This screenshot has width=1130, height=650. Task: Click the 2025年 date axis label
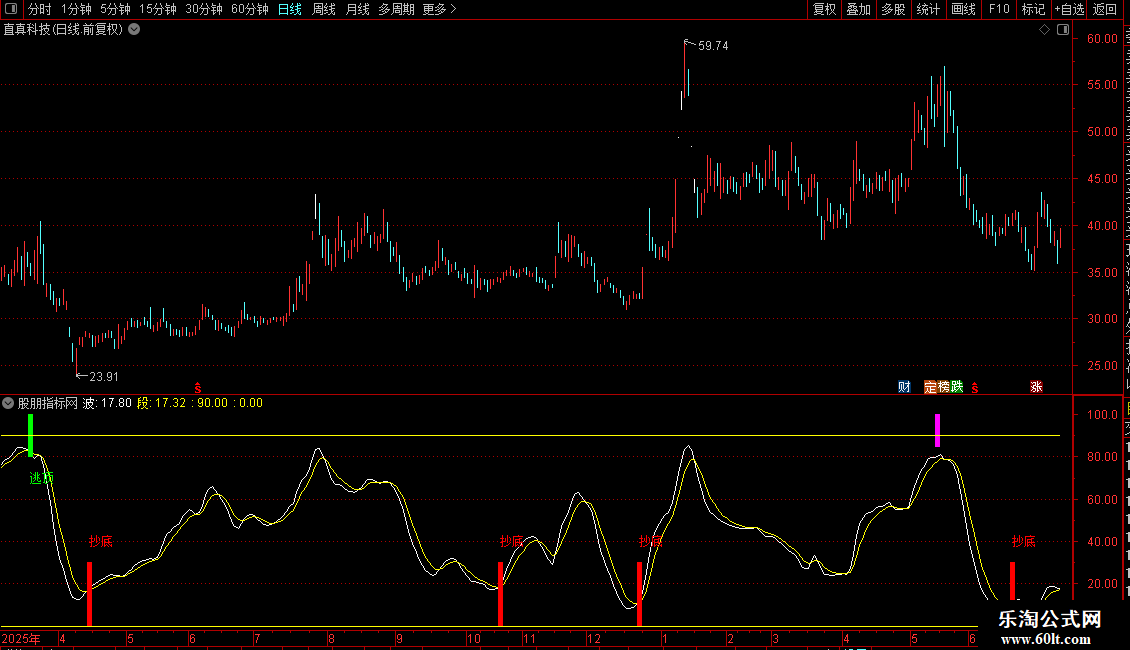tap(21, 638)
